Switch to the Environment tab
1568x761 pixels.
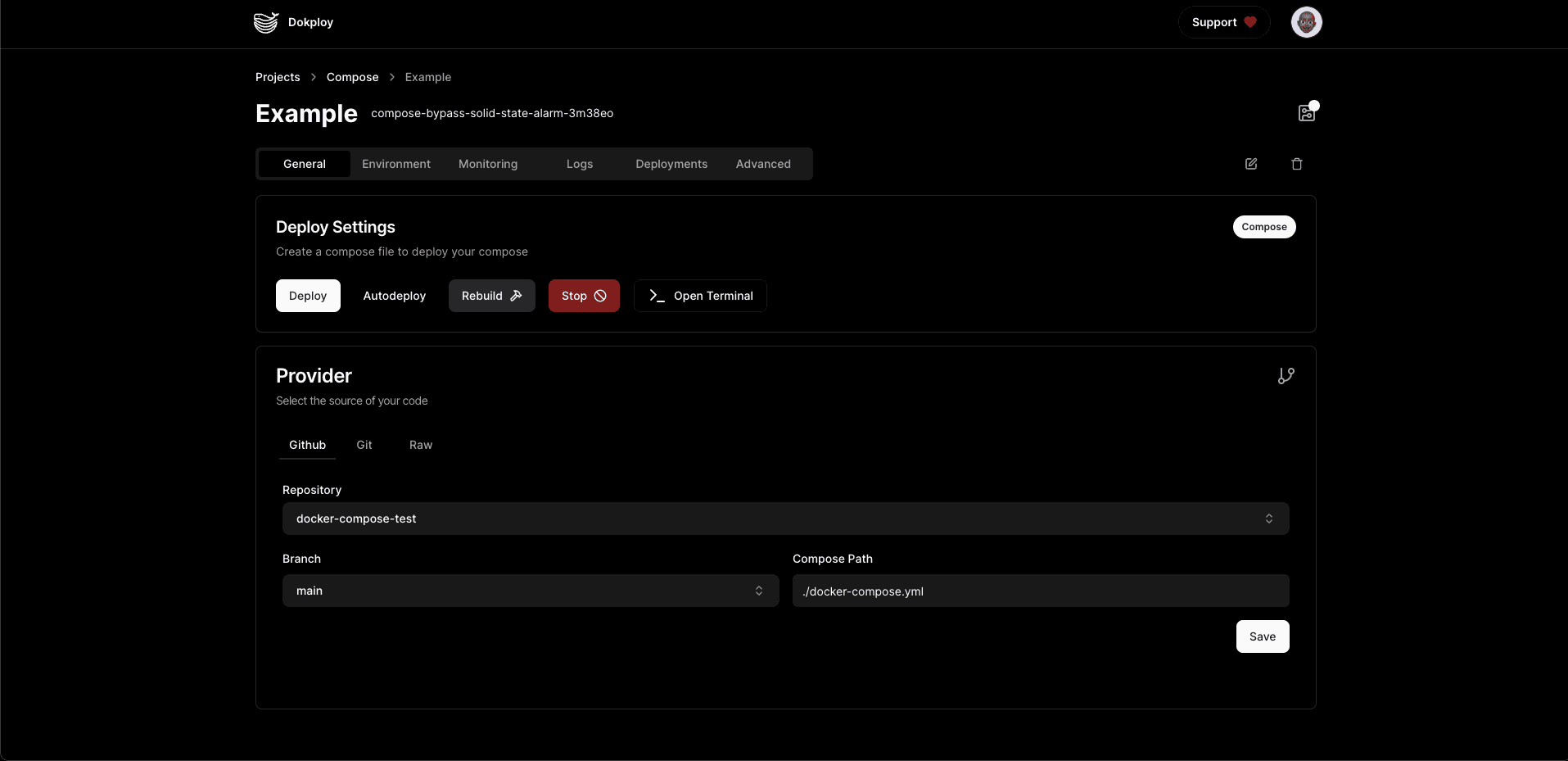click(x=396, y=164)
